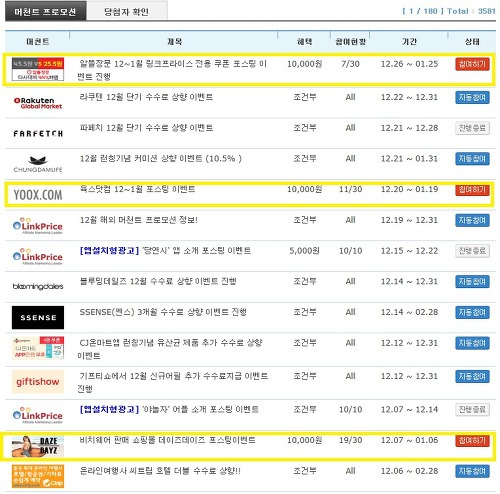Click the bloomingdales merchant logo

(38, 286)
